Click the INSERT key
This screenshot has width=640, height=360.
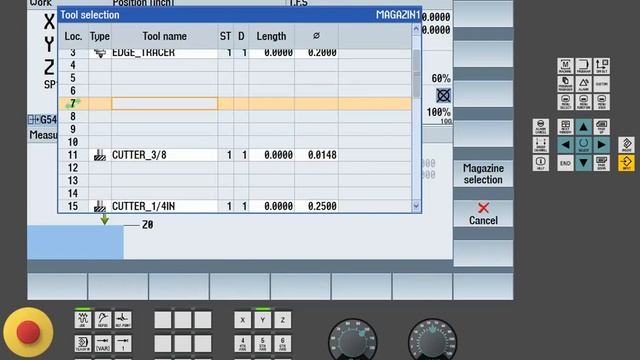point(627,145)
